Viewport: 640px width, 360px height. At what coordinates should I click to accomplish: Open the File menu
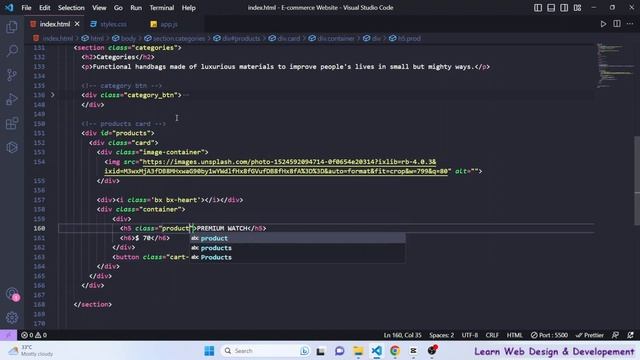[x=26, y=8]
